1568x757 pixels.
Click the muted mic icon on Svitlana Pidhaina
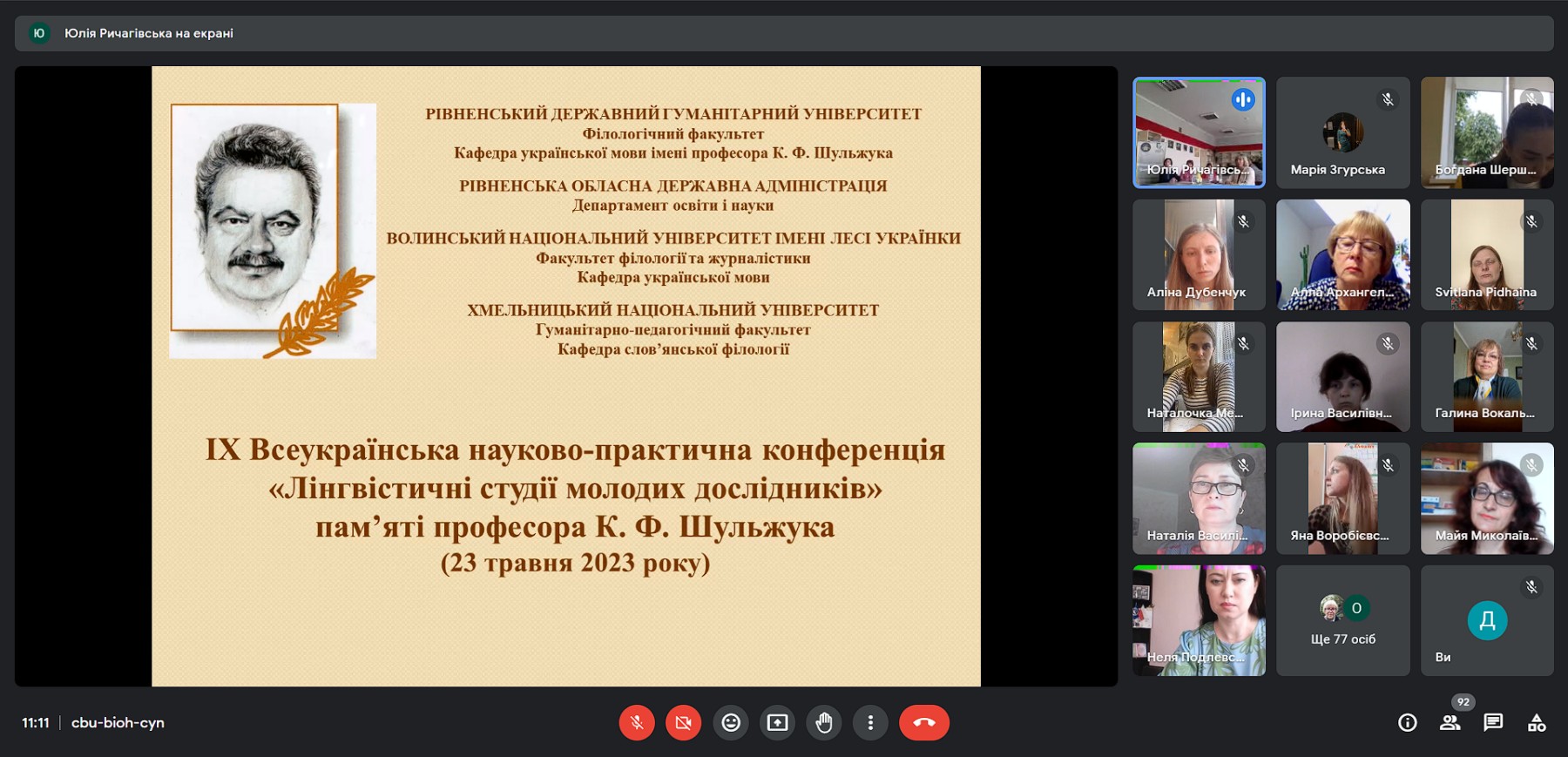[x=1531, y=221]
